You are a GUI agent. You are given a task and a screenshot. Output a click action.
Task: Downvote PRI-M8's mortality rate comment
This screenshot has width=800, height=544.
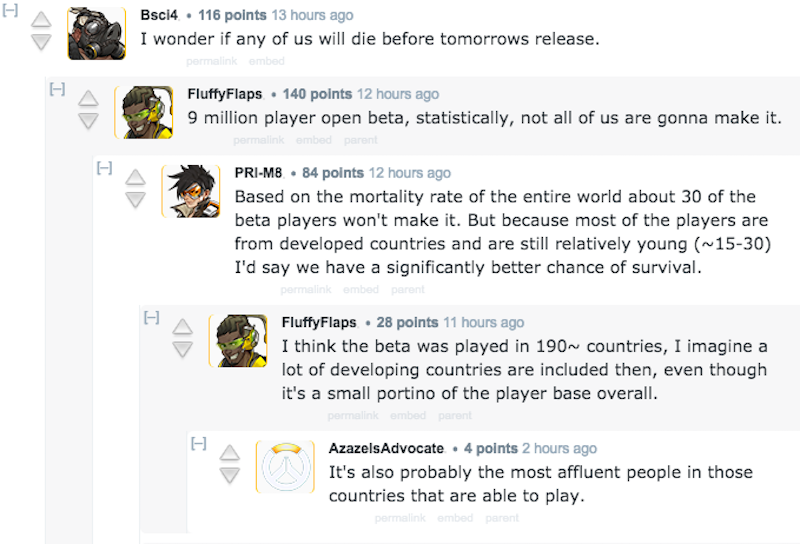pyautogui.click(x=135, y=200)
